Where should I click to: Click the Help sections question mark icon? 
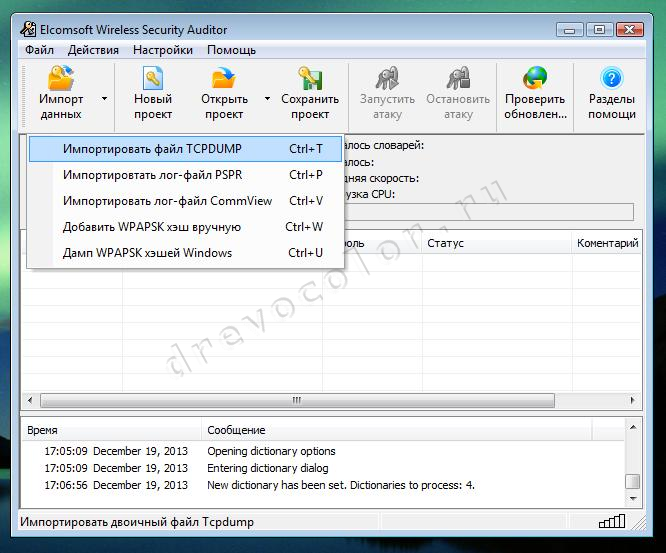(x=612, y=78)
